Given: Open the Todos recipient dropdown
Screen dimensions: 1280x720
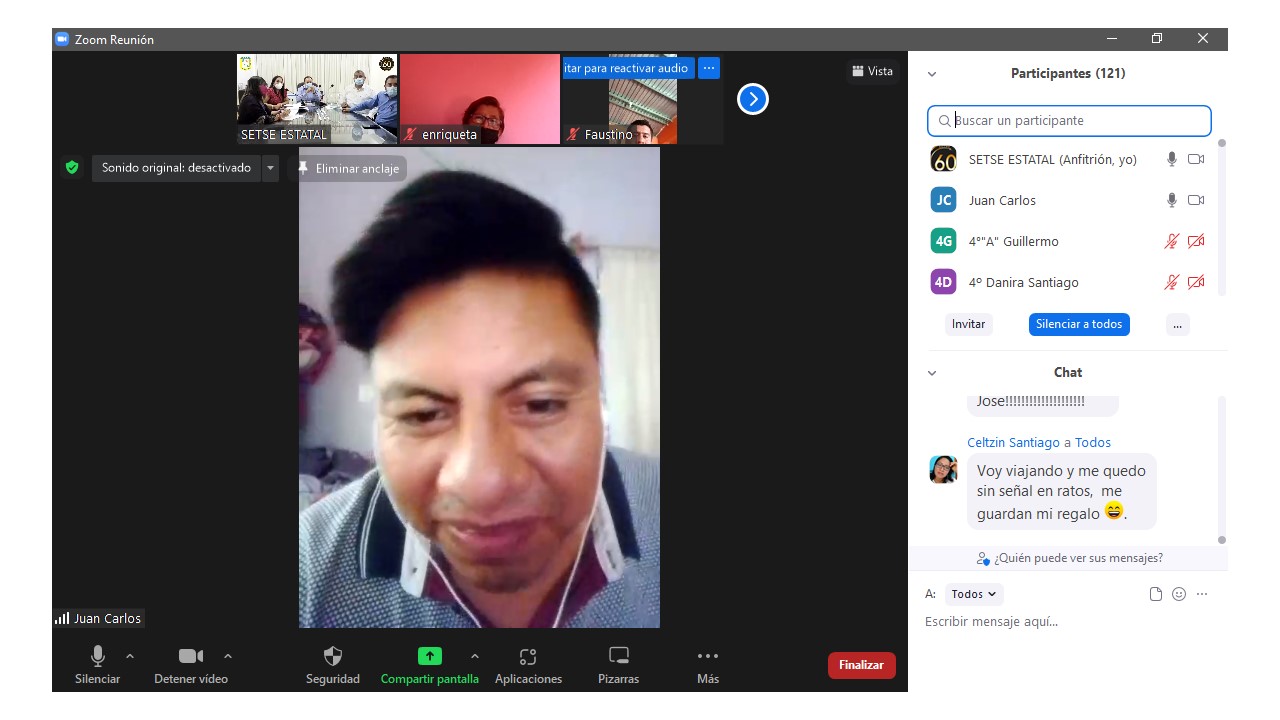Looking at the screenshot, I should [x=974, y=594].
